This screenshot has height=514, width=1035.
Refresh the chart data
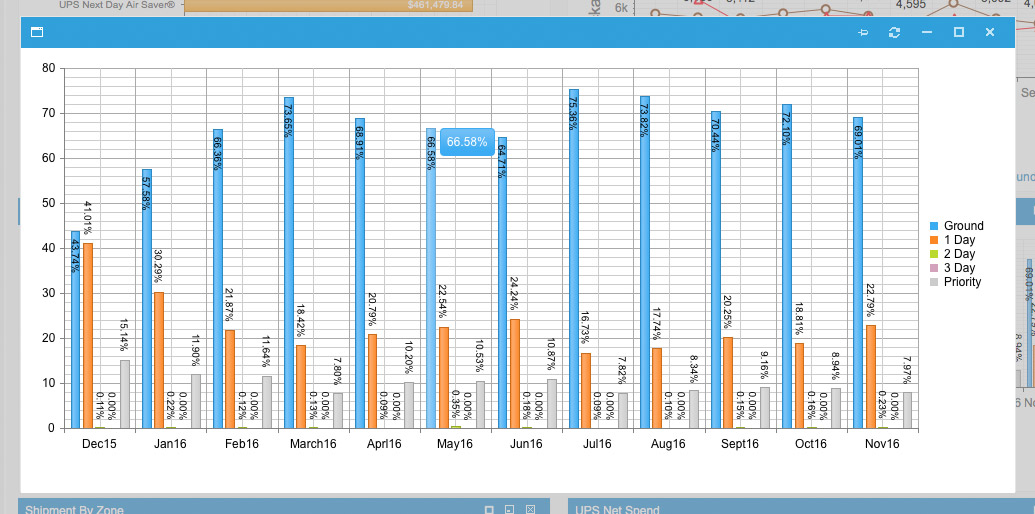pos(894,33)
